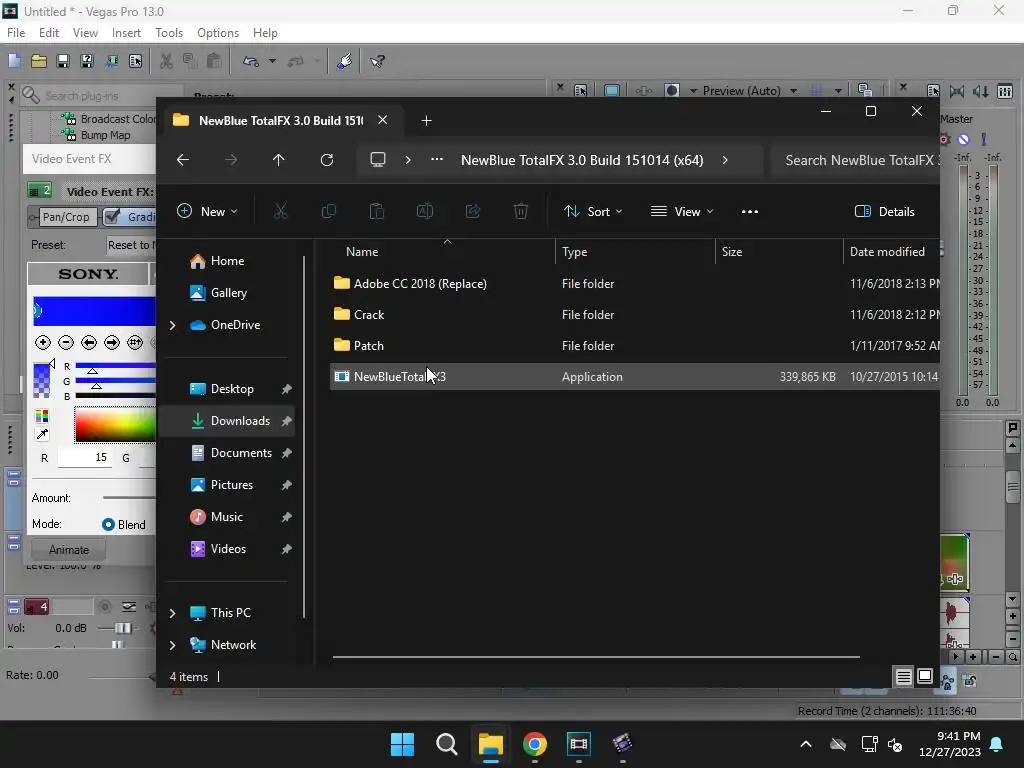1024x768 pixels.
Task: Open Downloads in navigation pane
Action: point(227,421)
